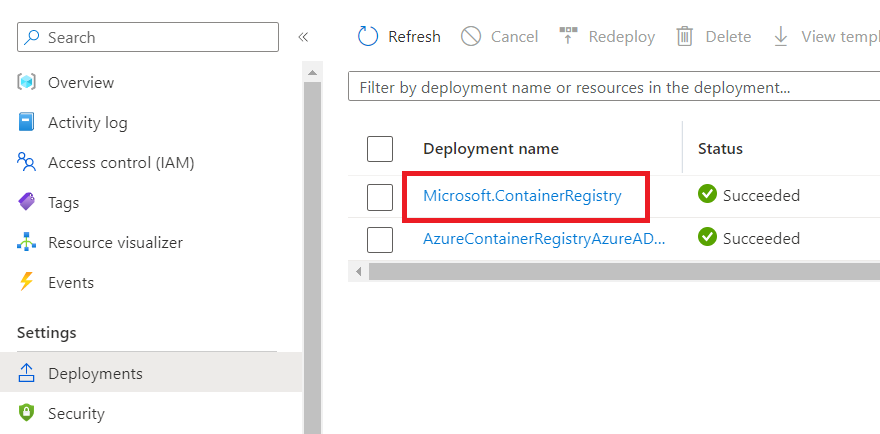Screen dimensions: 880x434
Task: Click the horizontal scrollbar track in table
Action: (x=620, y=271)
